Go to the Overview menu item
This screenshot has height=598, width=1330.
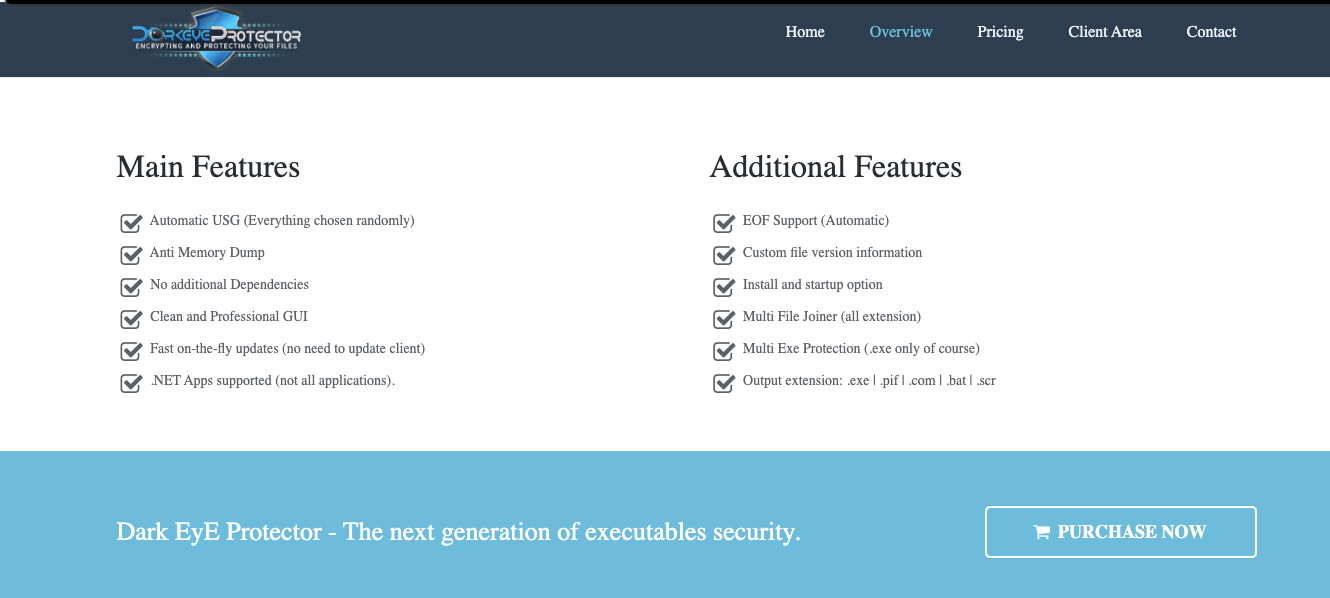pos(901,32)
